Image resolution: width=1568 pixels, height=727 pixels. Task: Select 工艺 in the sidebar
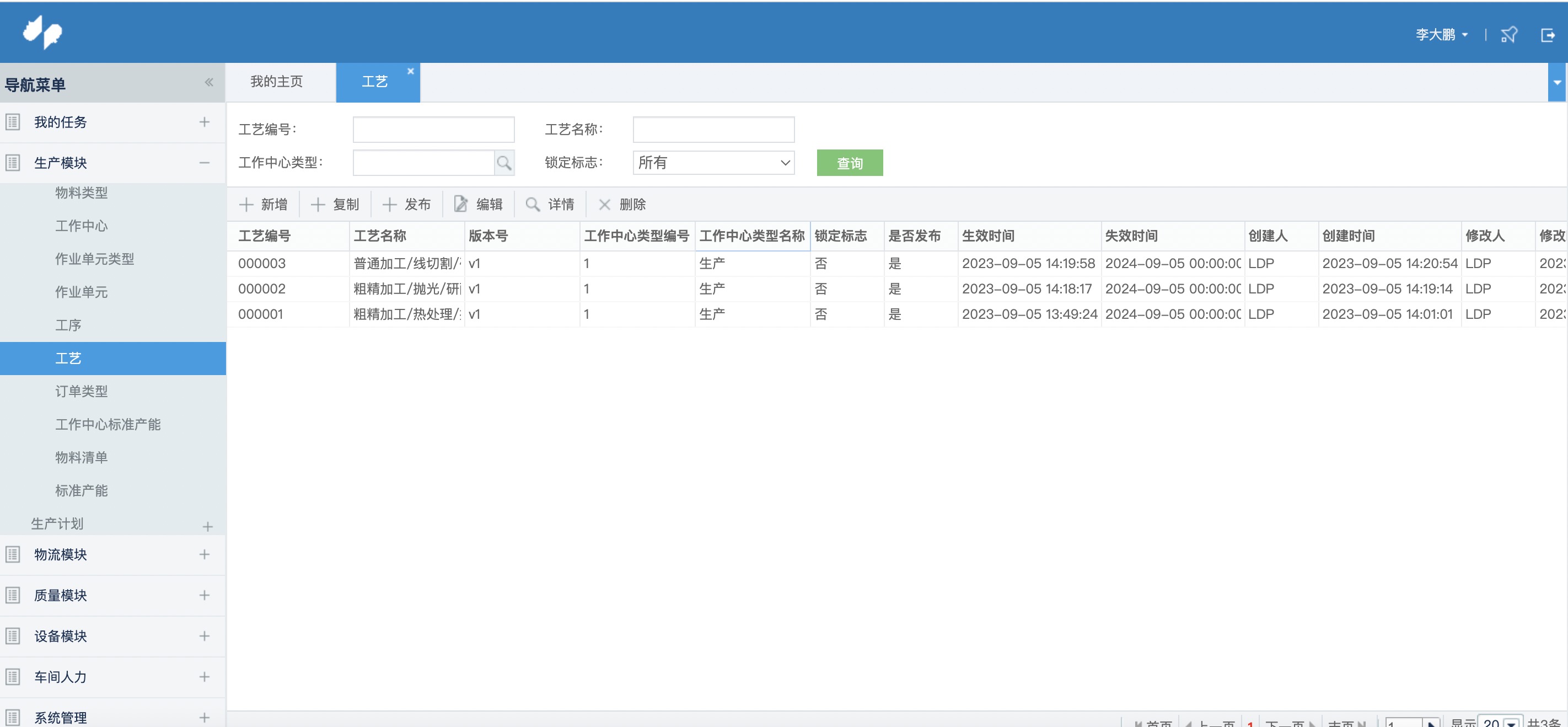pos(112,358)
